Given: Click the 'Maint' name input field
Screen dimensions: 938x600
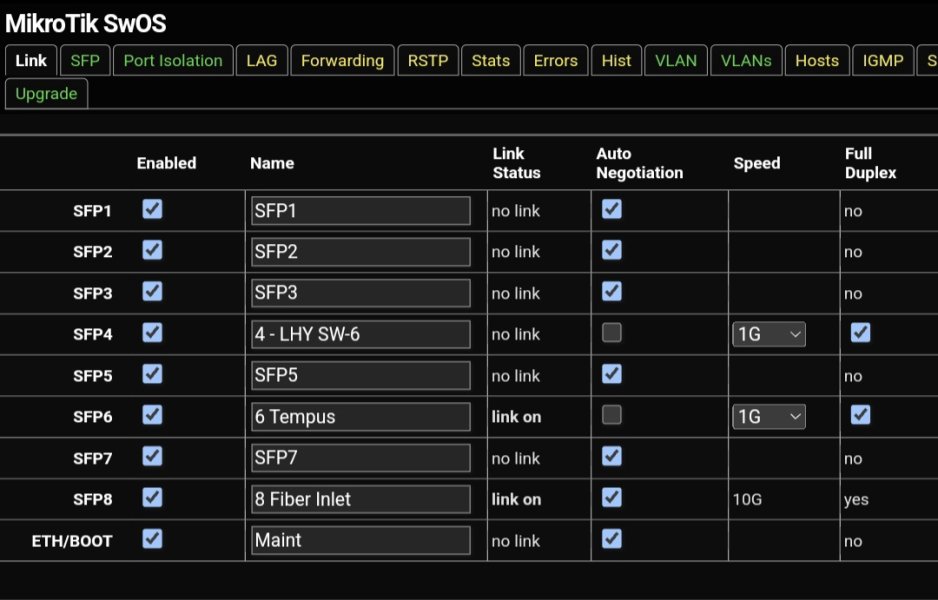Looking at the screenshot, I should click(x=360, y=540).
